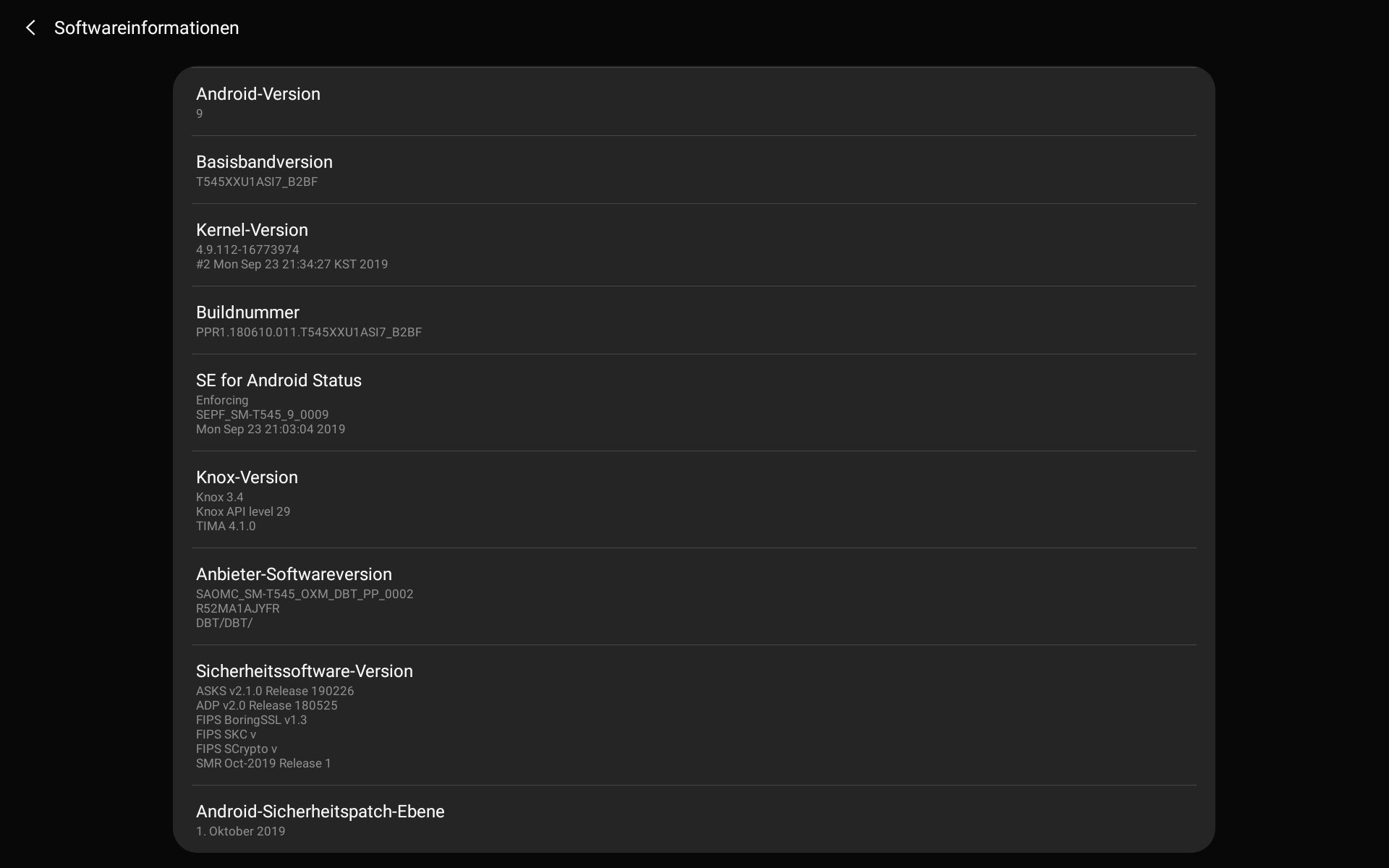The height and width of the screenshot is (868, 1389).
Task: Tap the Softwareinformationen page title
Action: click(146, 27)
